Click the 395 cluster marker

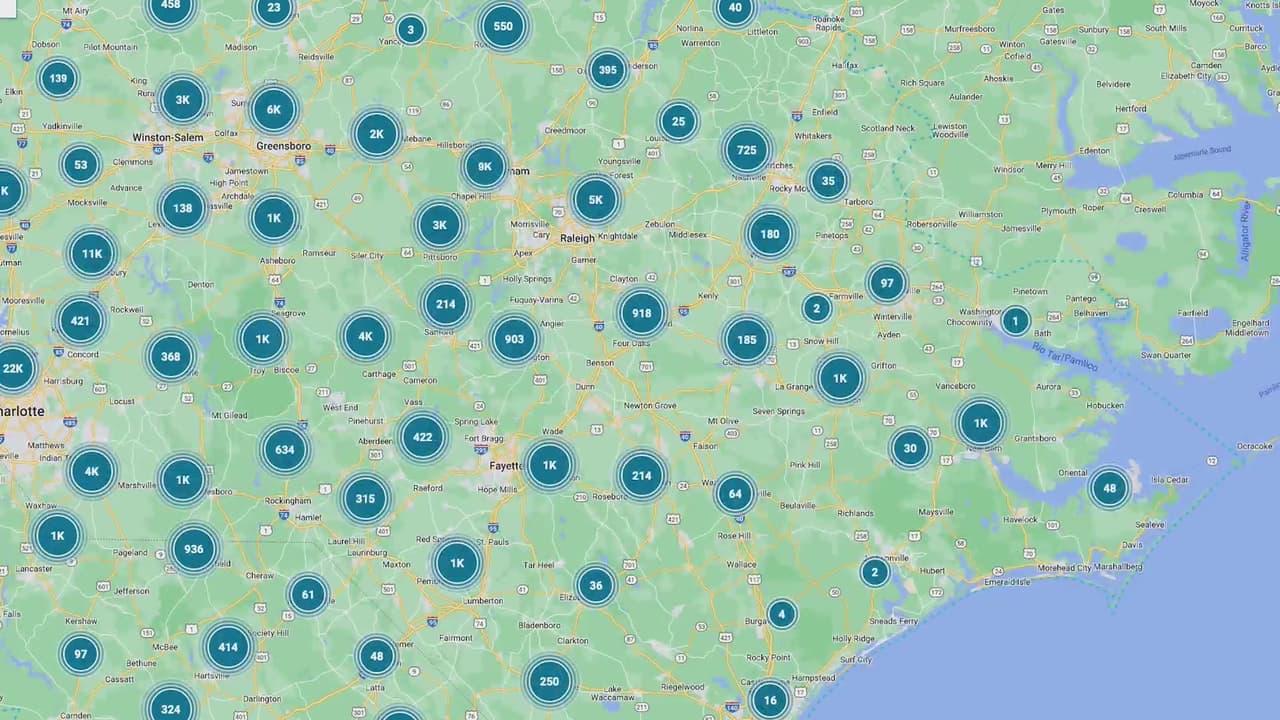[x=607, y=70]
